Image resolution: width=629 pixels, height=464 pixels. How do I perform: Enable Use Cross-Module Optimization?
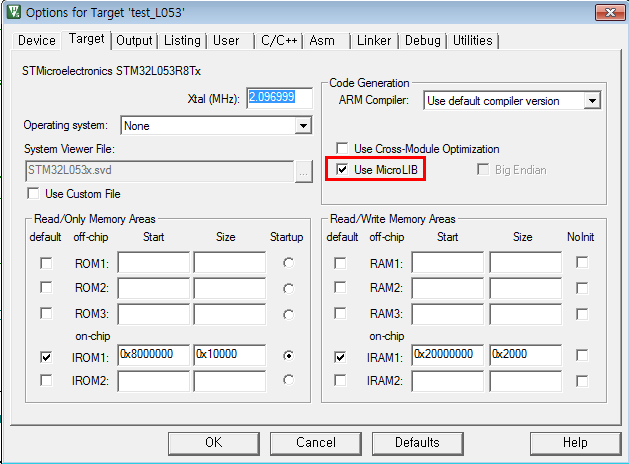coord(342,148)
